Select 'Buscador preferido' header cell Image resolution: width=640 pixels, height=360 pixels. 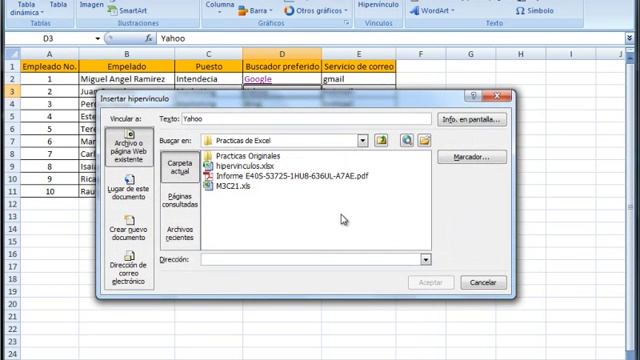(282, 66)
